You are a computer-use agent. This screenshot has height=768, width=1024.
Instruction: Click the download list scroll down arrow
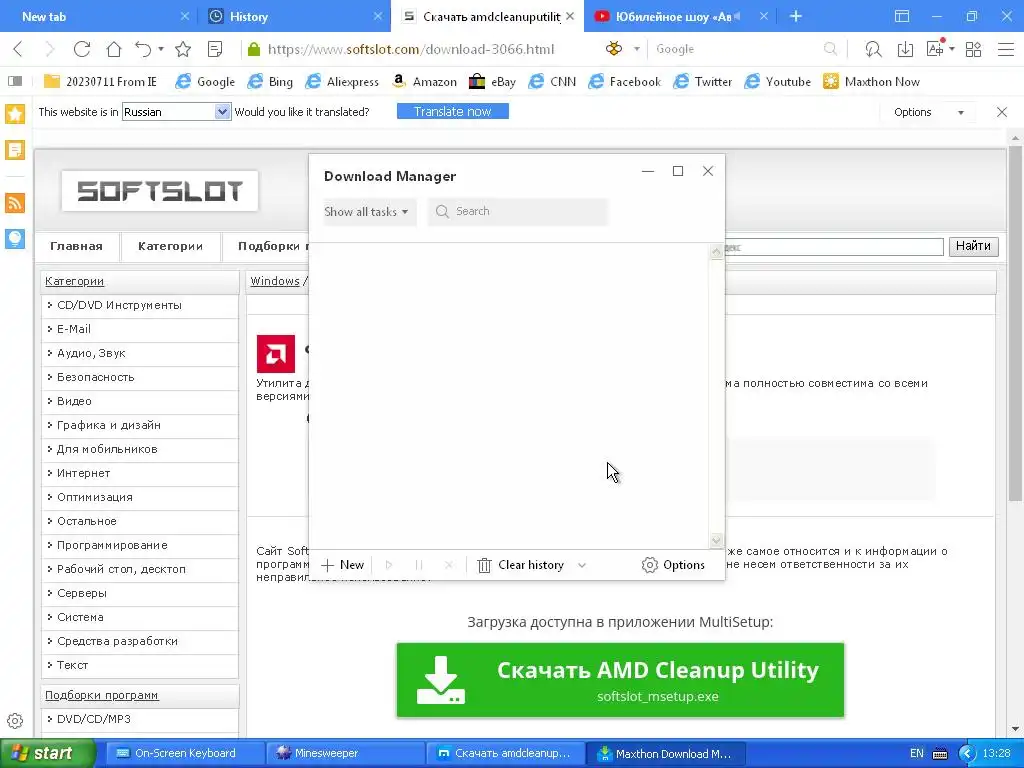coord(716,540)
